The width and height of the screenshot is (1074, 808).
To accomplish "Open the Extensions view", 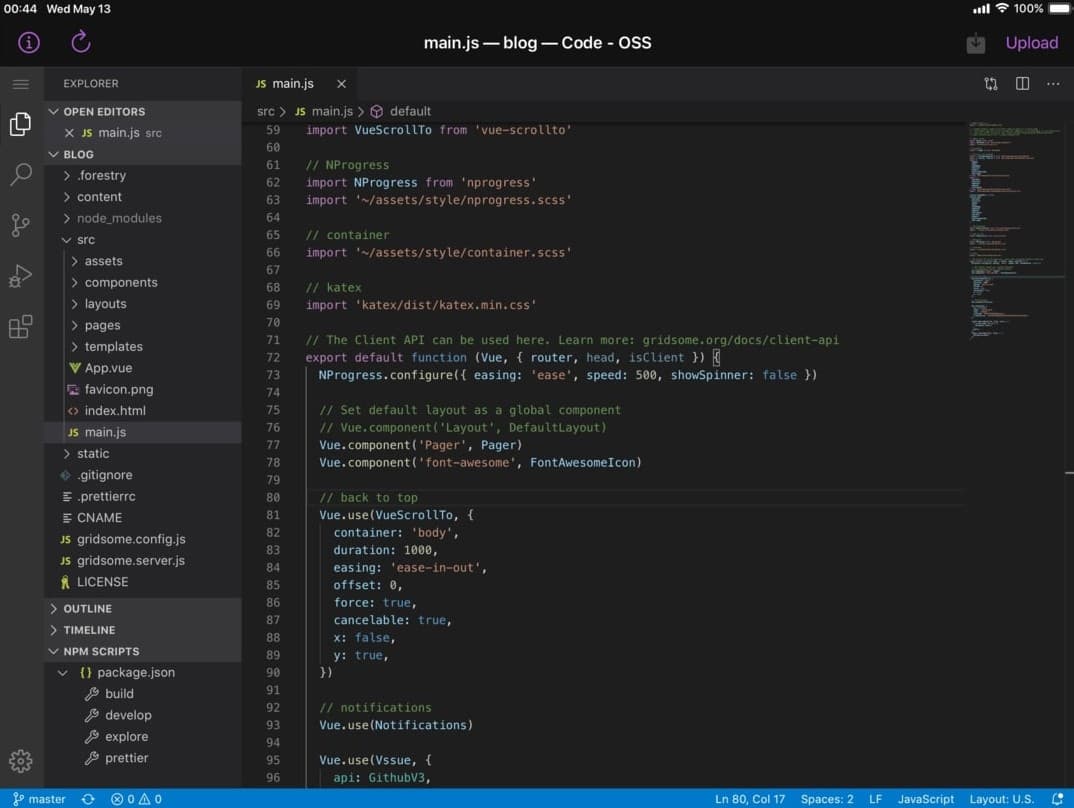I will coord(20,327).
